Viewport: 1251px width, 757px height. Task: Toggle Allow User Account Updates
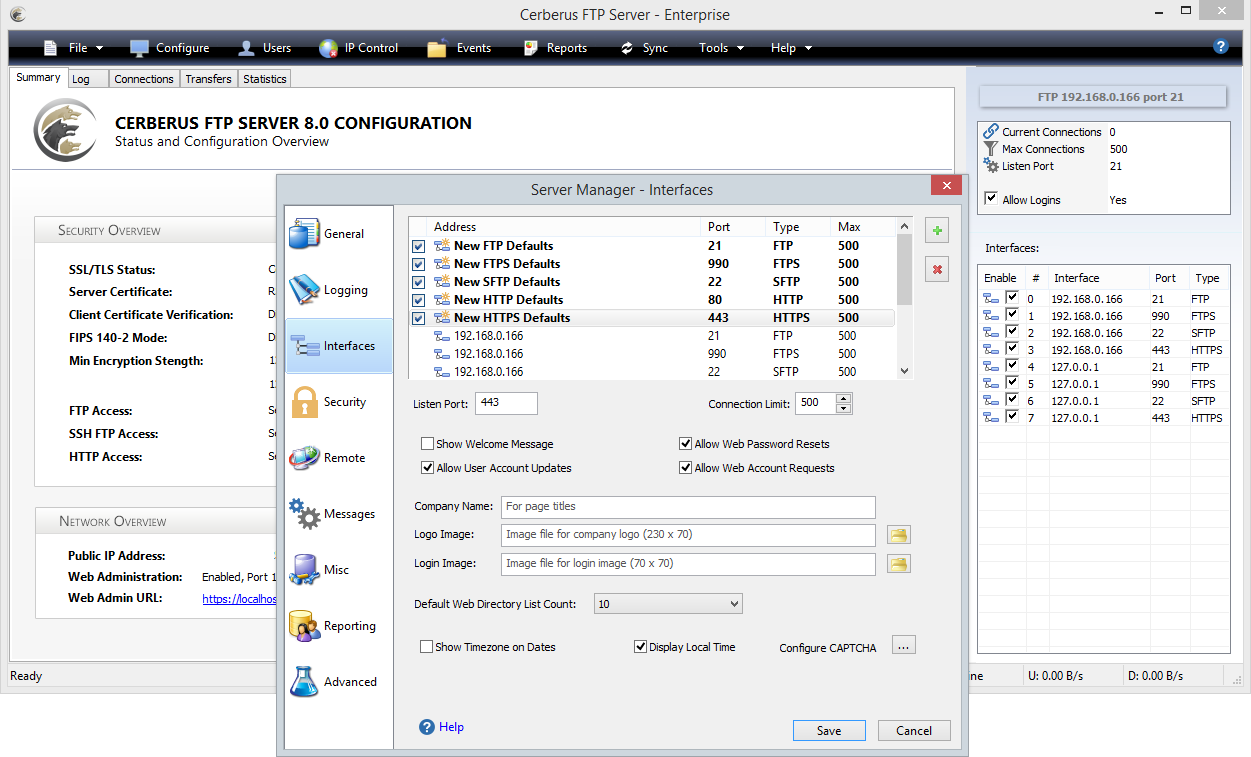pos(428,468)
